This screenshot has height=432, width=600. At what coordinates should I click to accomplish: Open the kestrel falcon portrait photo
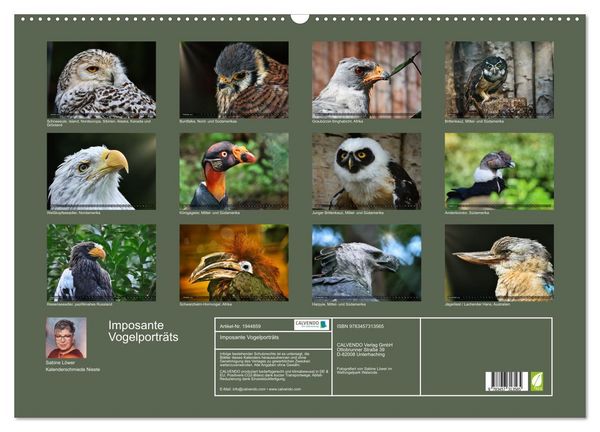(234, 80)
